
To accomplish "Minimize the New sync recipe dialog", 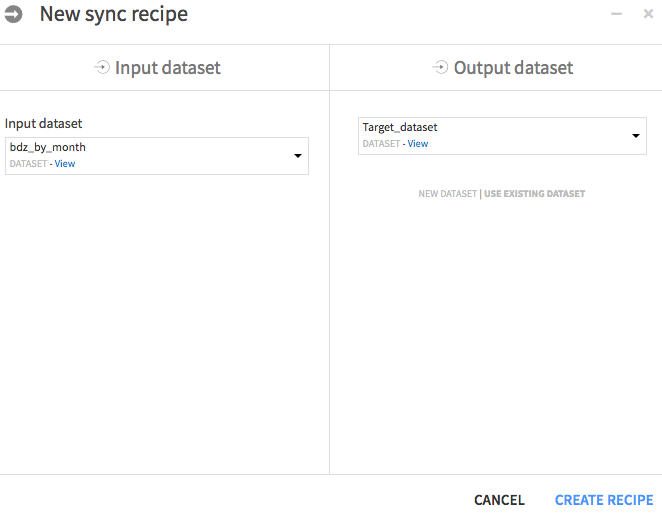I will [x=616, y=15].
